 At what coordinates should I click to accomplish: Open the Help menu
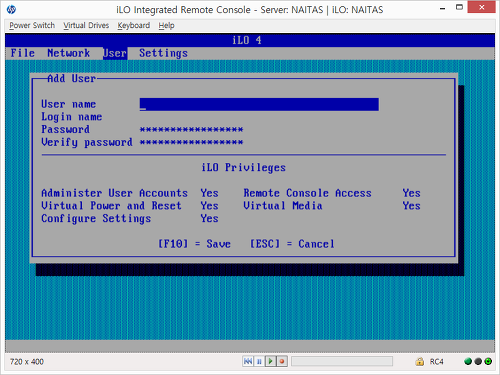(x=166, y=25)
